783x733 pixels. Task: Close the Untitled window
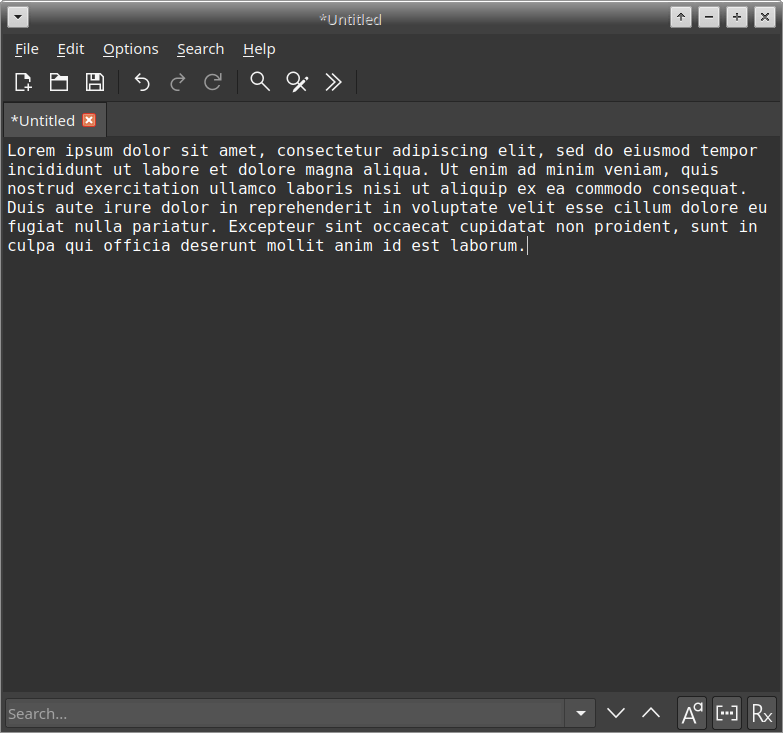(x=765, y=17)
